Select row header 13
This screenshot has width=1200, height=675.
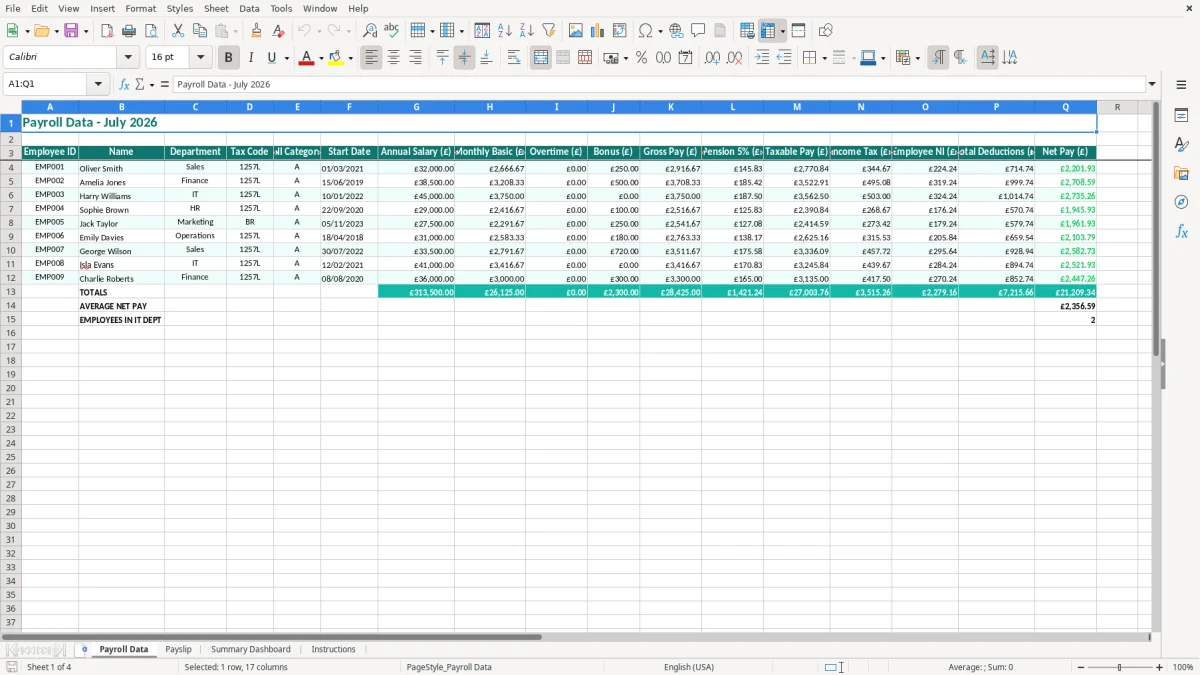tap(11, 292)
